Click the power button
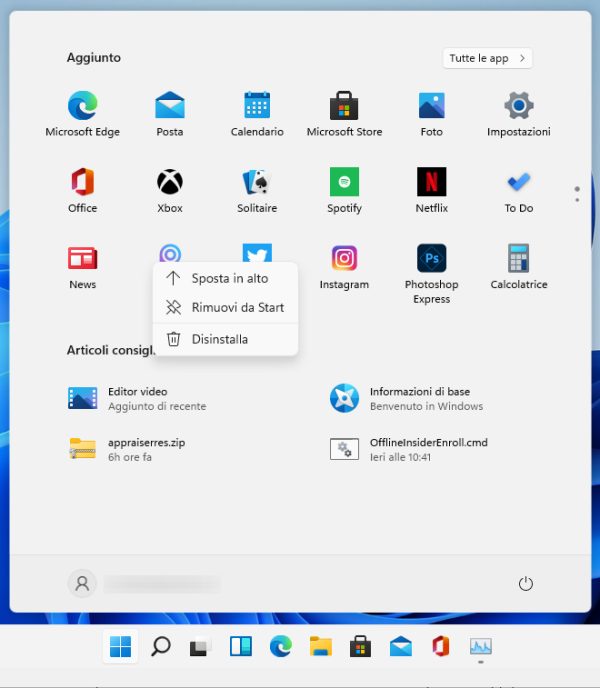Screen dimensions: 600x688 (525, 584)
